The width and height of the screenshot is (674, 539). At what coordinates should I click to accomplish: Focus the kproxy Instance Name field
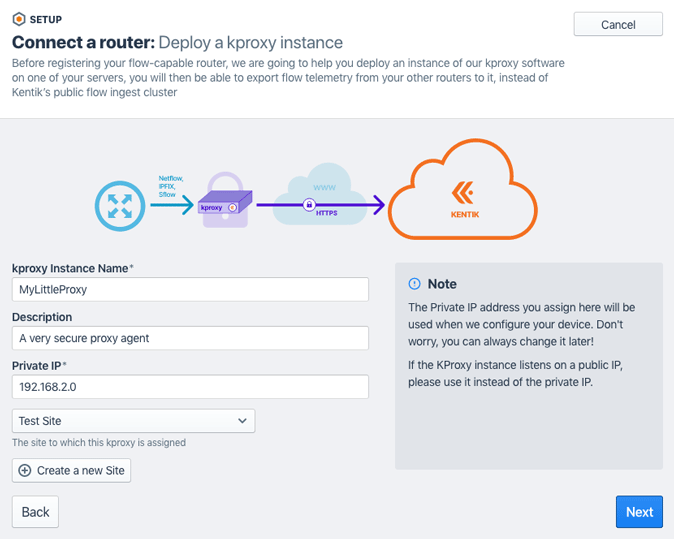point(190,290)
